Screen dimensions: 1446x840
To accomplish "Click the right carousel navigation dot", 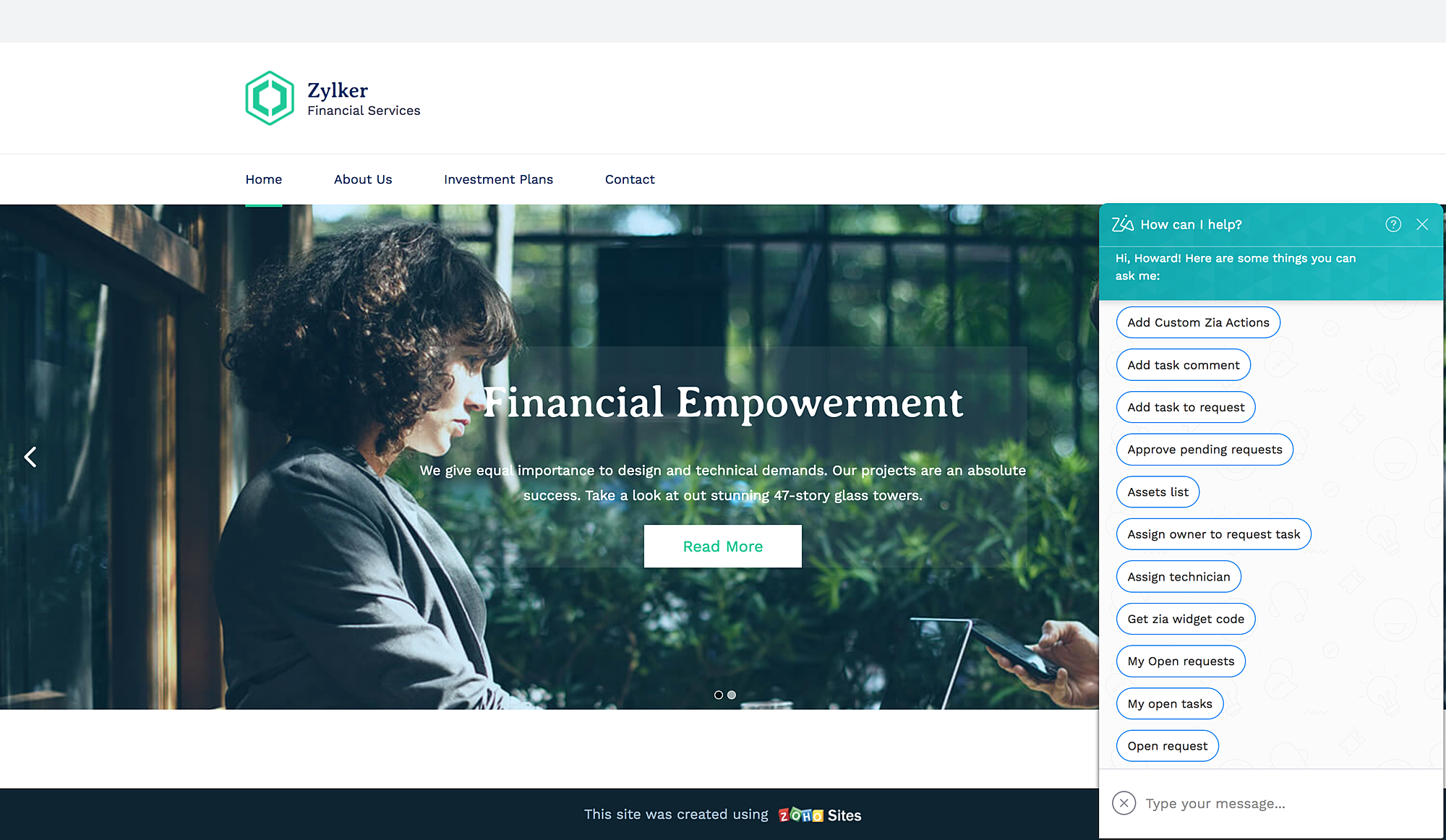I will 732,695.
